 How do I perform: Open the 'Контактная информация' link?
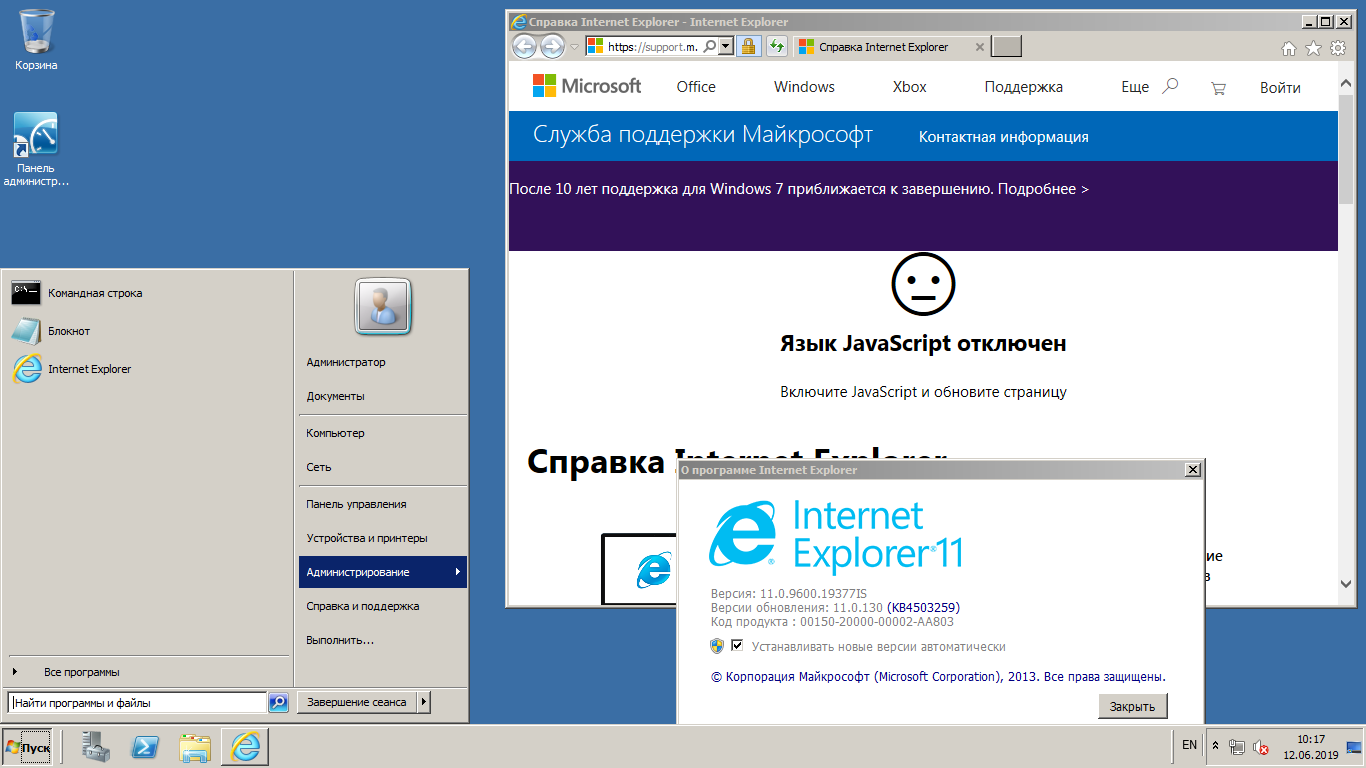[1003, 137]
